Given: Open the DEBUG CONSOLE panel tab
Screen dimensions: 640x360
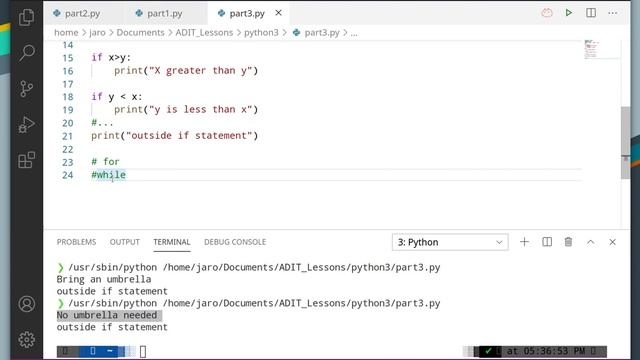Looking at the screenshot, I should click(x=235, y=242).
